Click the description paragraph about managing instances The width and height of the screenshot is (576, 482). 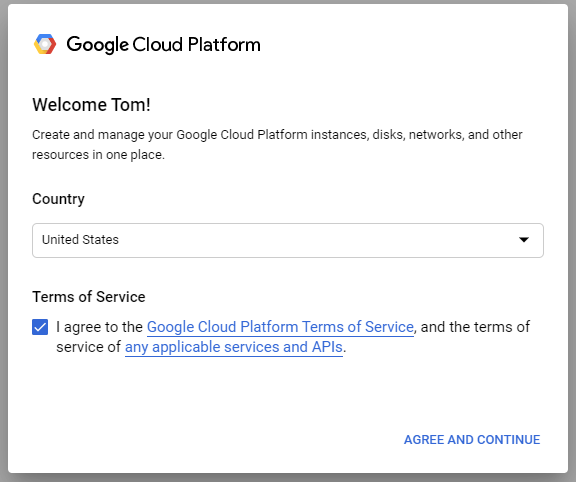tap(277, 144)
